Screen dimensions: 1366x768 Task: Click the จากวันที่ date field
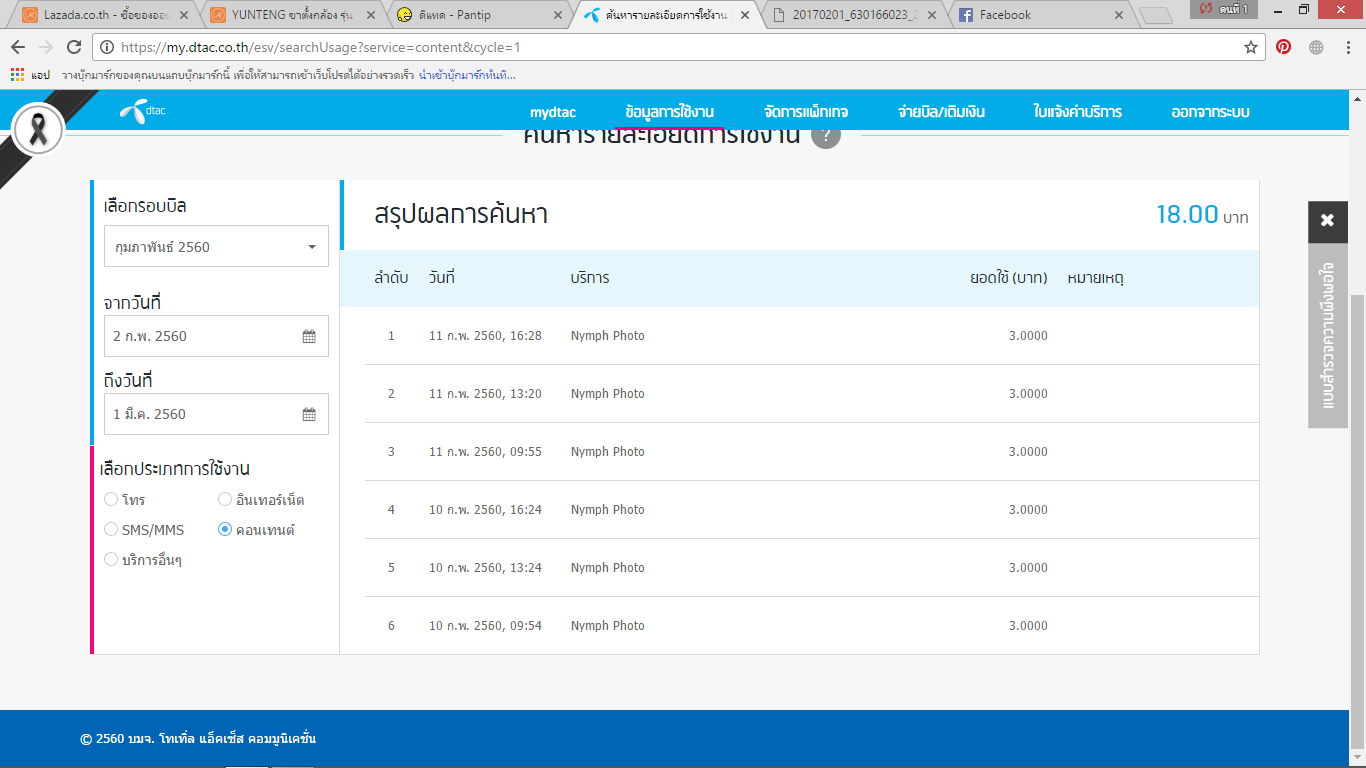[216, 336]
